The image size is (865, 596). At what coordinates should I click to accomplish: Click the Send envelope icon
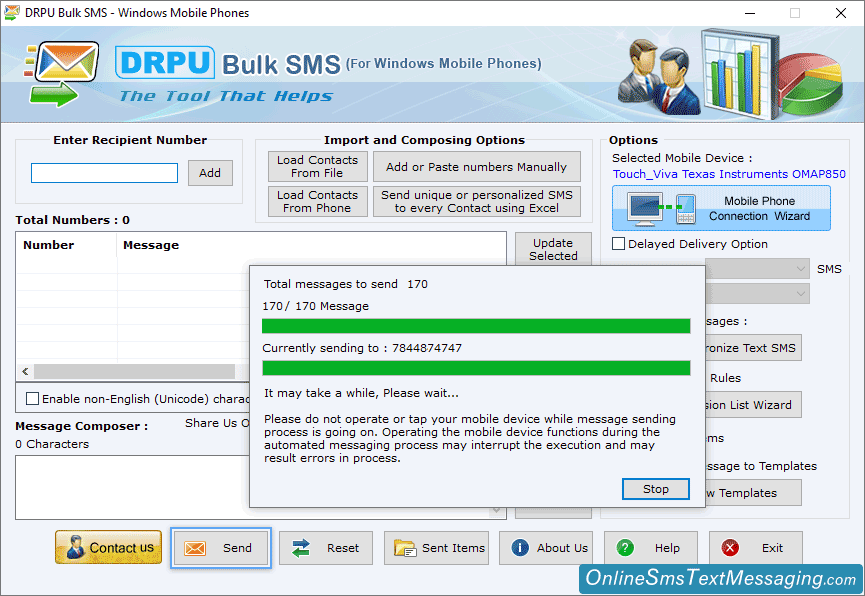[x=195, y=548]
